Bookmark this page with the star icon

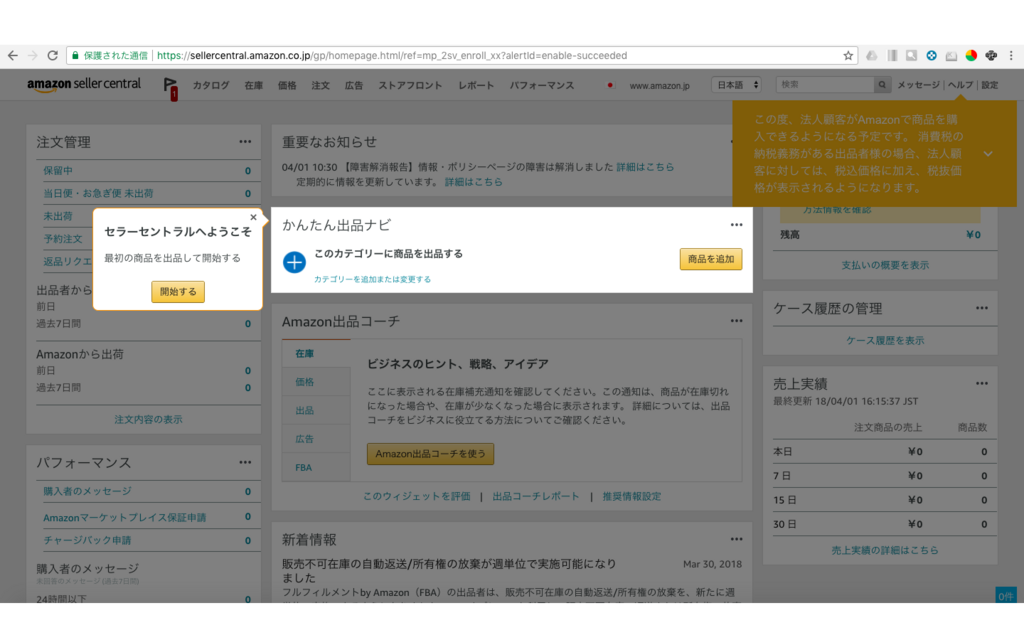[x=848, y=56]
